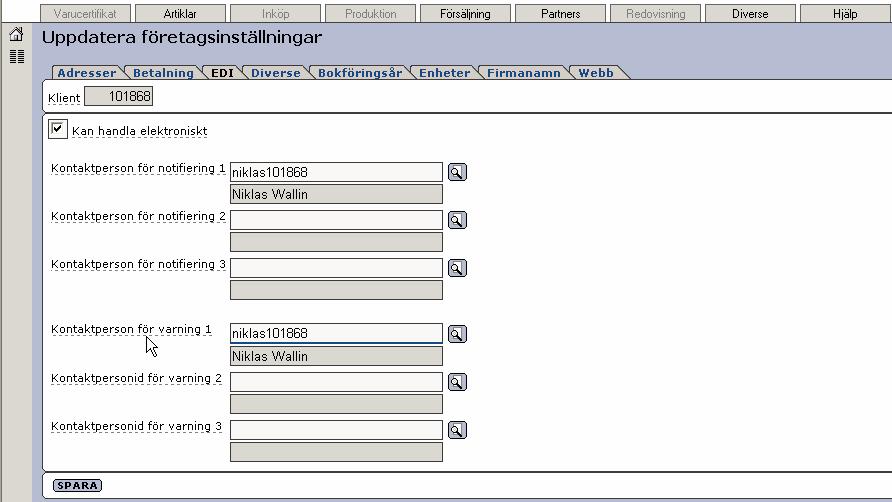This screenshot has width=892, height=502.
Task: Click label Kontaktperson för notifiering 2
Action: pos(138,216)
